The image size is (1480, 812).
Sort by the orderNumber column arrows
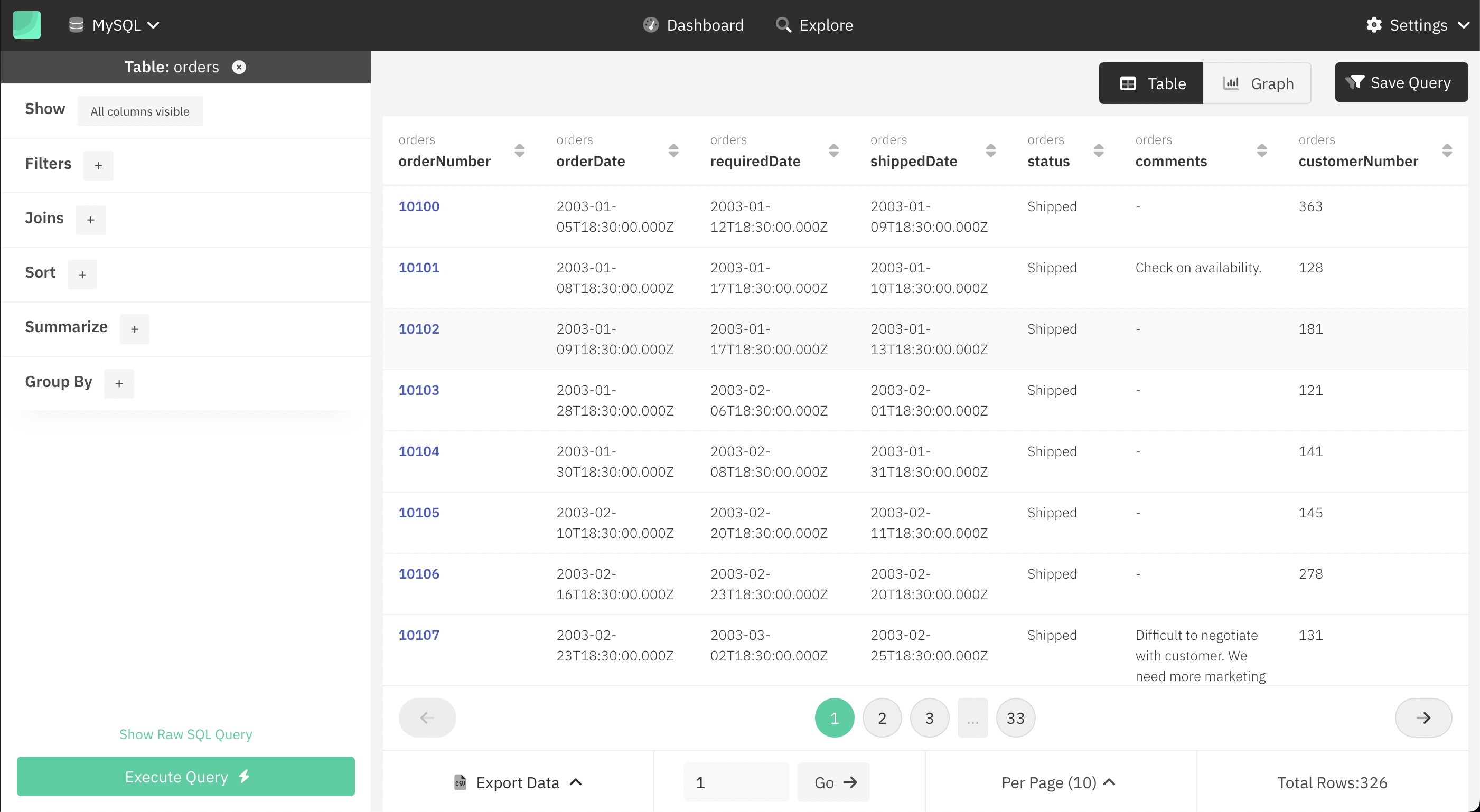(519, 150)
